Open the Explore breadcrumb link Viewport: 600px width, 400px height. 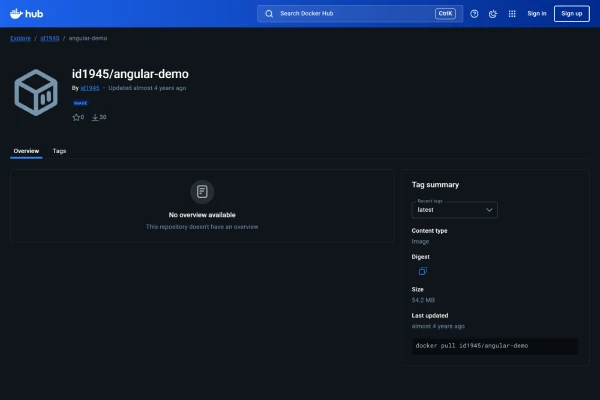click(21, 38)
